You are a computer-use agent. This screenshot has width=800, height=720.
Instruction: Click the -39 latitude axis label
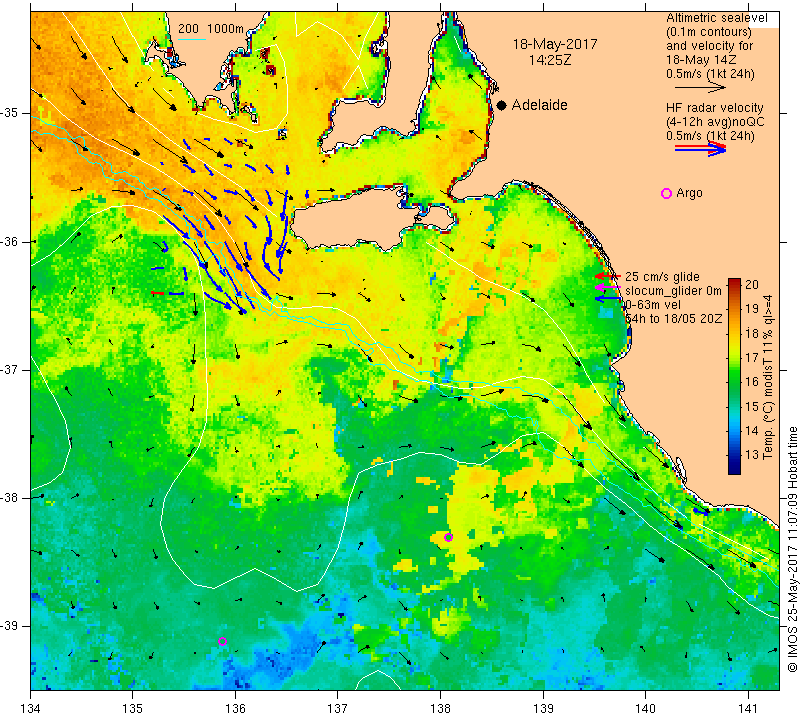coord(10,626)
